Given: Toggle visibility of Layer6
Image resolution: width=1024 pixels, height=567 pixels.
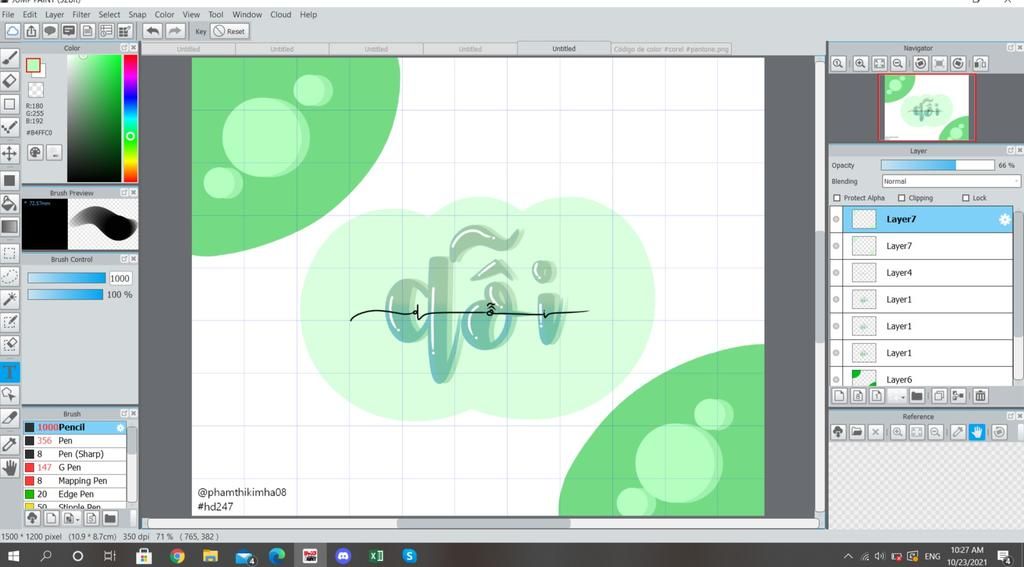Looking at the screenshot, I should click(x=836, y=380).
